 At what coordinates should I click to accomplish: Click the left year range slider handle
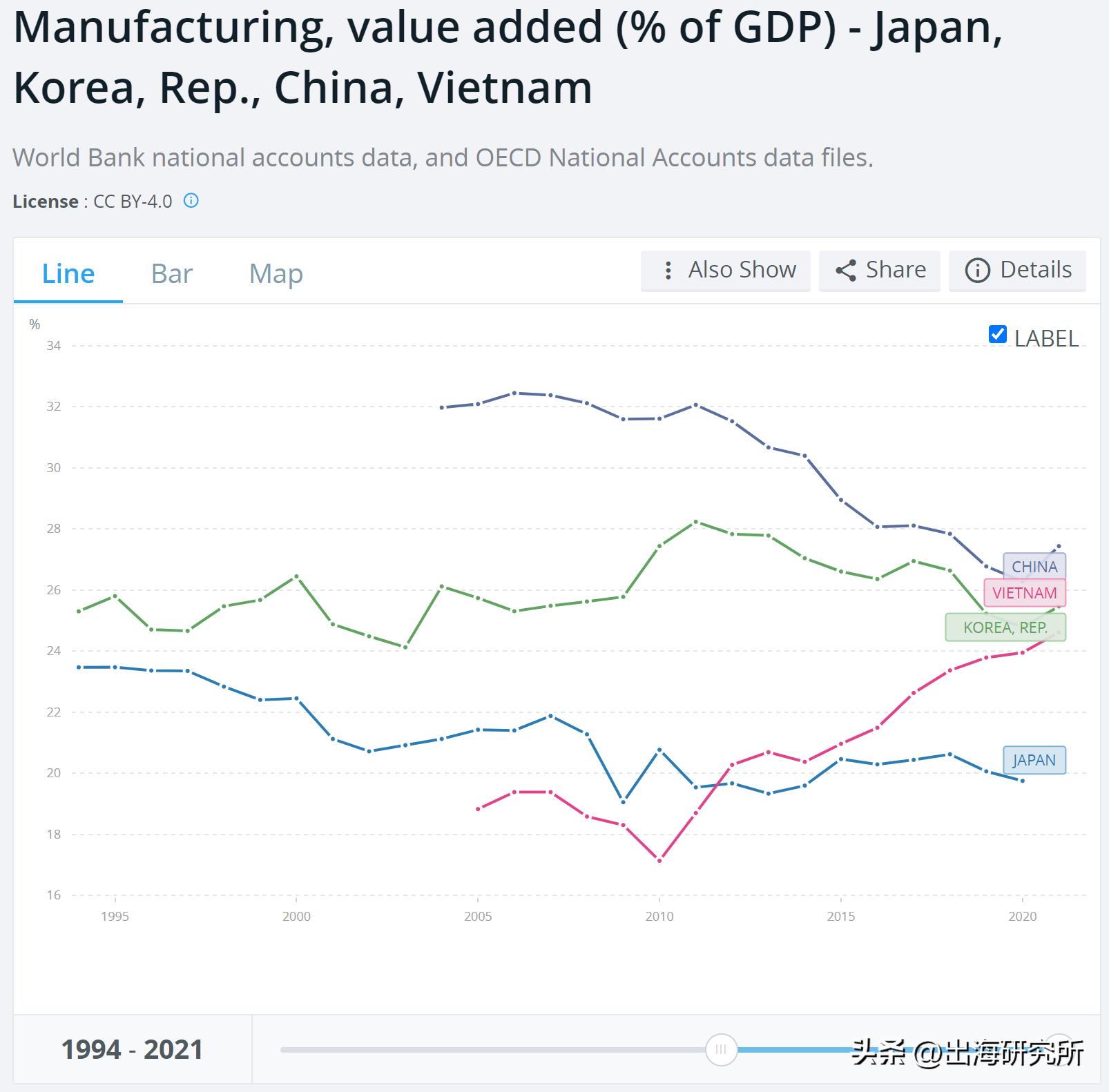coord(721,1050)
